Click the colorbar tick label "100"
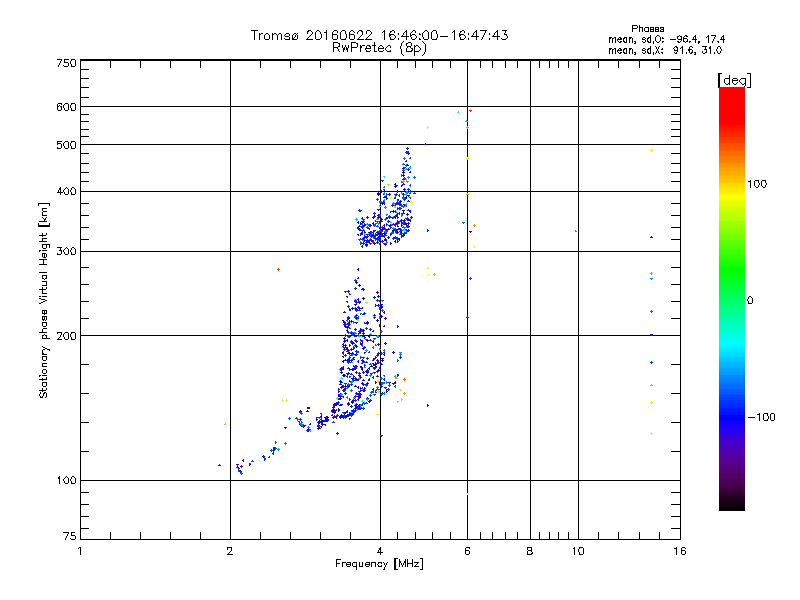Screen dimensions: 800x600 [x=757, y=184]
